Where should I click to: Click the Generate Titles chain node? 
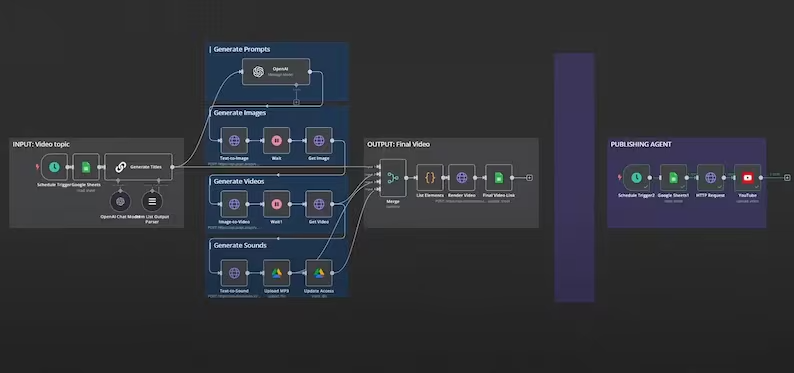point(138,167)
